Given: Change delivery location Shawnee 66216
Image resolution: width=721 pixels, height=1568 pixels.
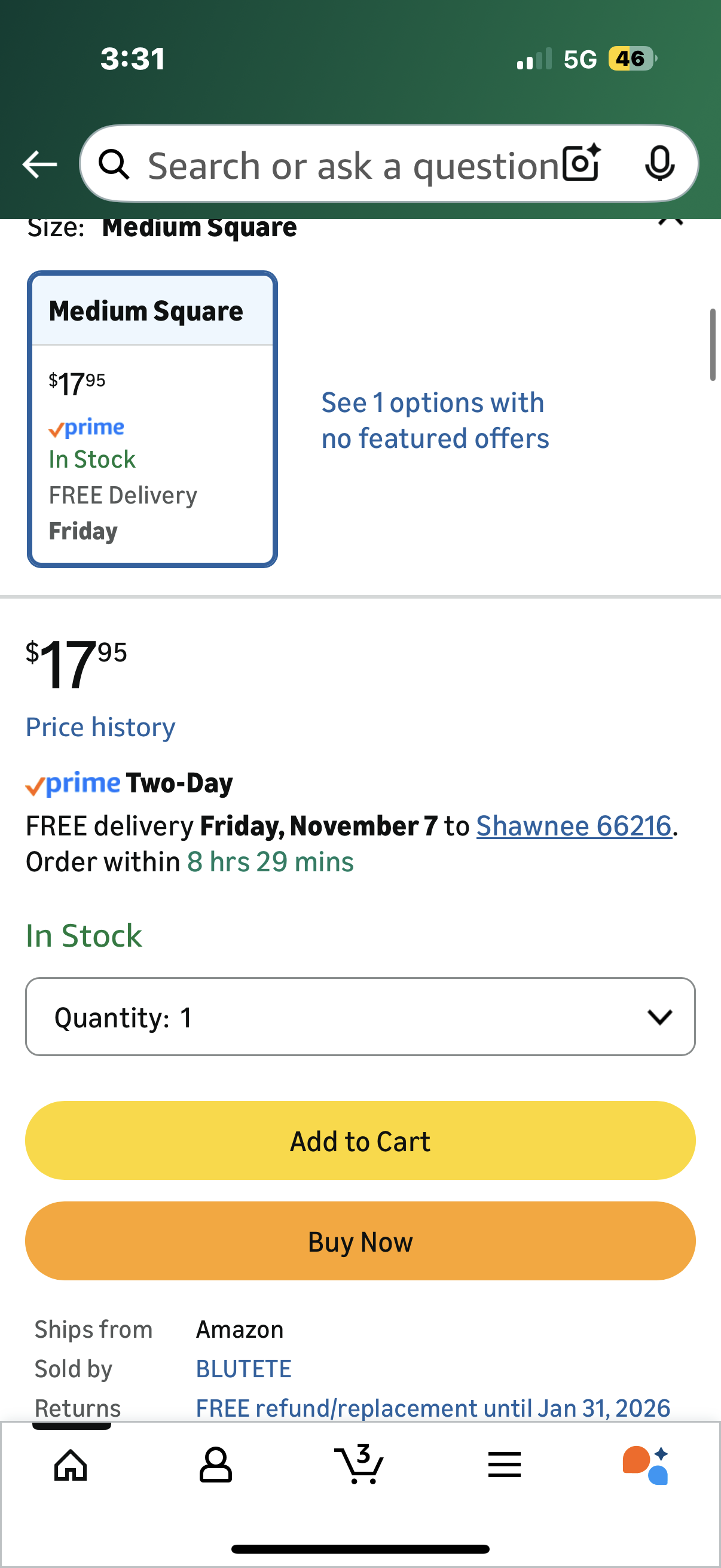Looking at the screenshot, I should pos(574,826).
